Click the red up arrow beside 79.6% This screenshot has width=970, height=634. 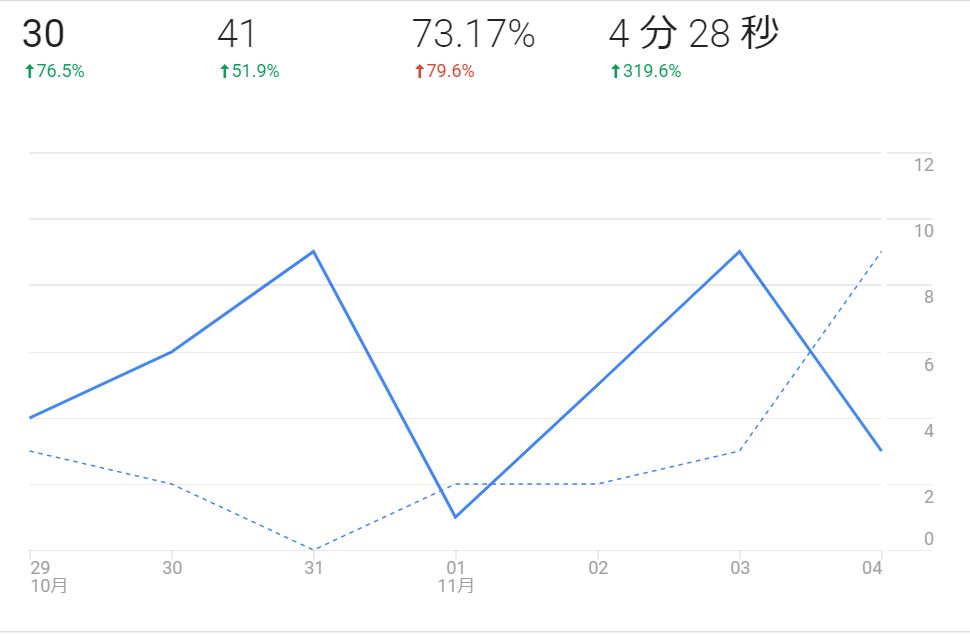[x=419, y=71]
